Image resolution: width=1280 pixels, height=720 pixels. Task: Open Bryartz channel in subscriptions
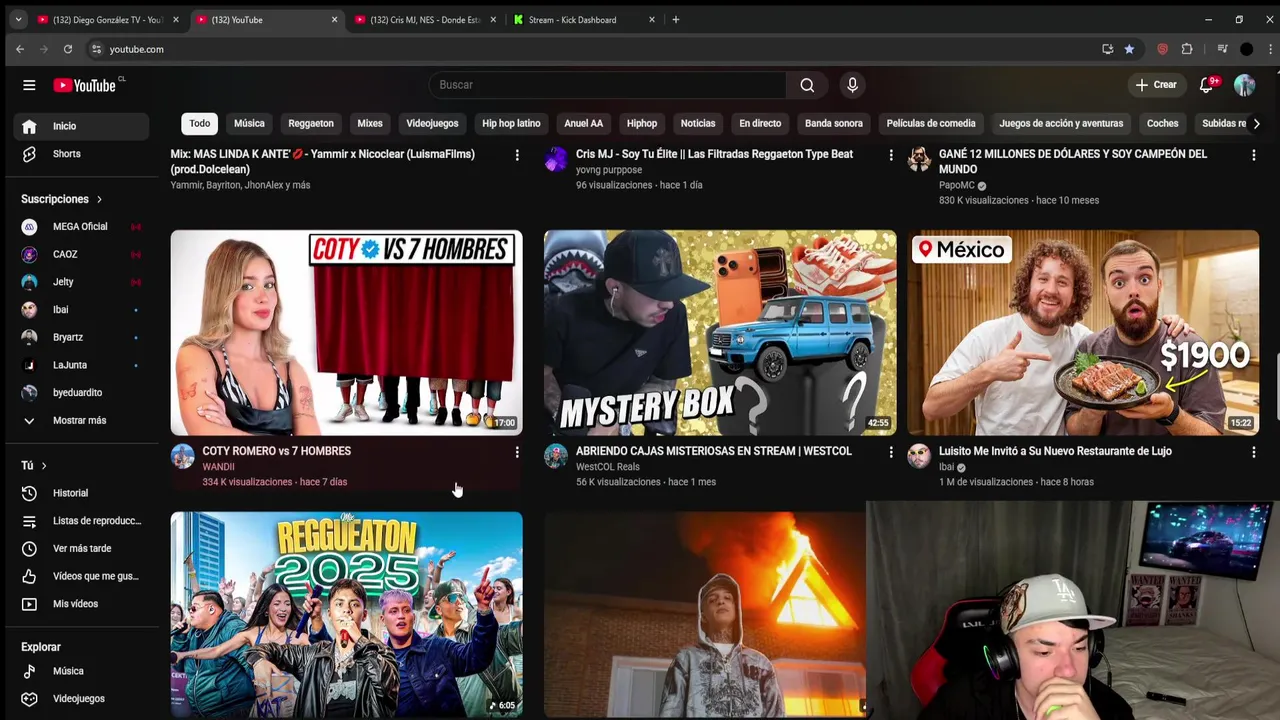tap(81, 338)
